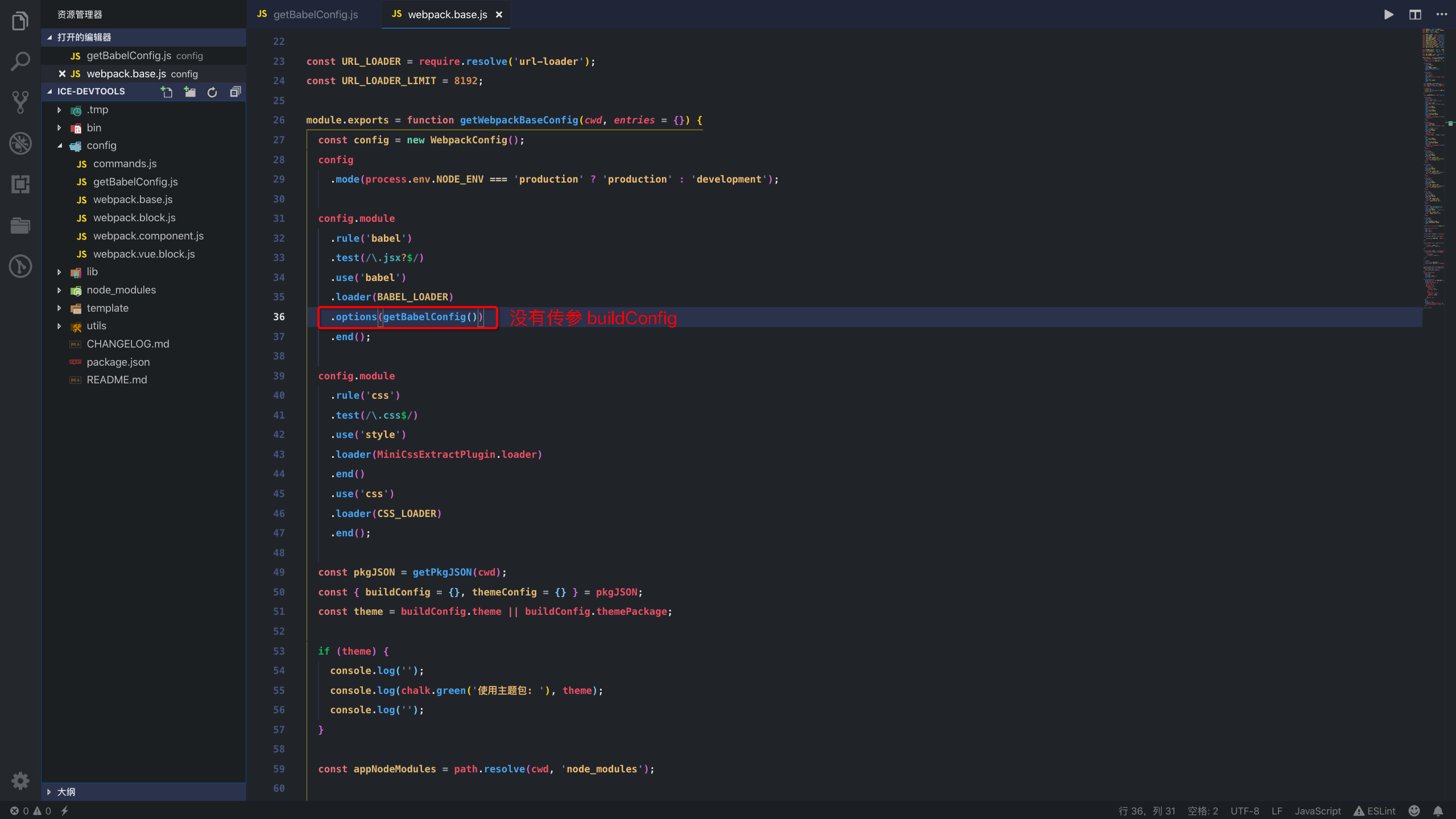Close the webpack.base.js editor tab
Screen dimensions: 1456x819
point(499,14)
